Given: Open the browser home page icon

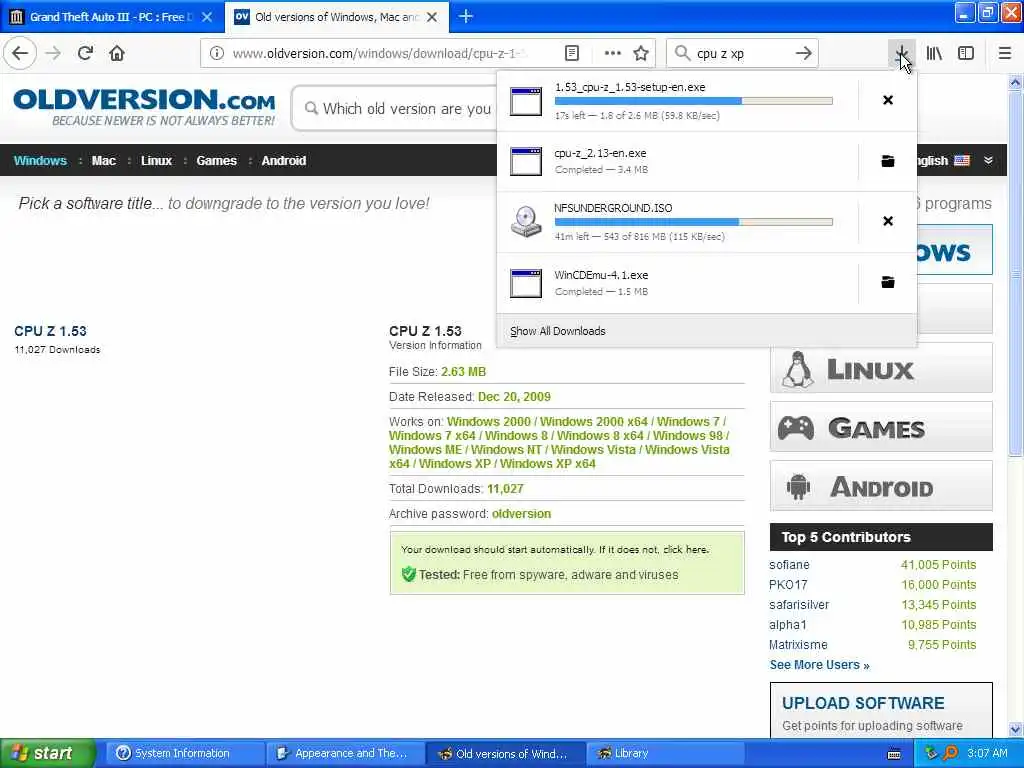Looking at the screenshot, I should pyautogui.click(x=117, y=53).
